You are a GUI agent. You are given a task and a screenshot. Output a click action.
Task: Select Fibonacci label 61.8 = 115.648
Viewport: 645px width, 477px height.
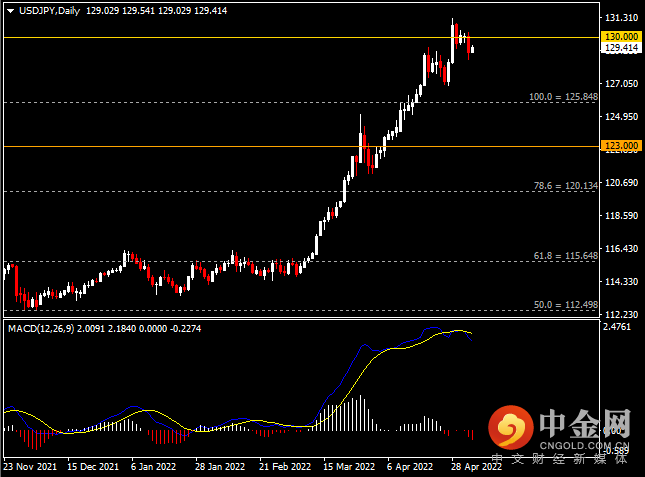(566, 256)
